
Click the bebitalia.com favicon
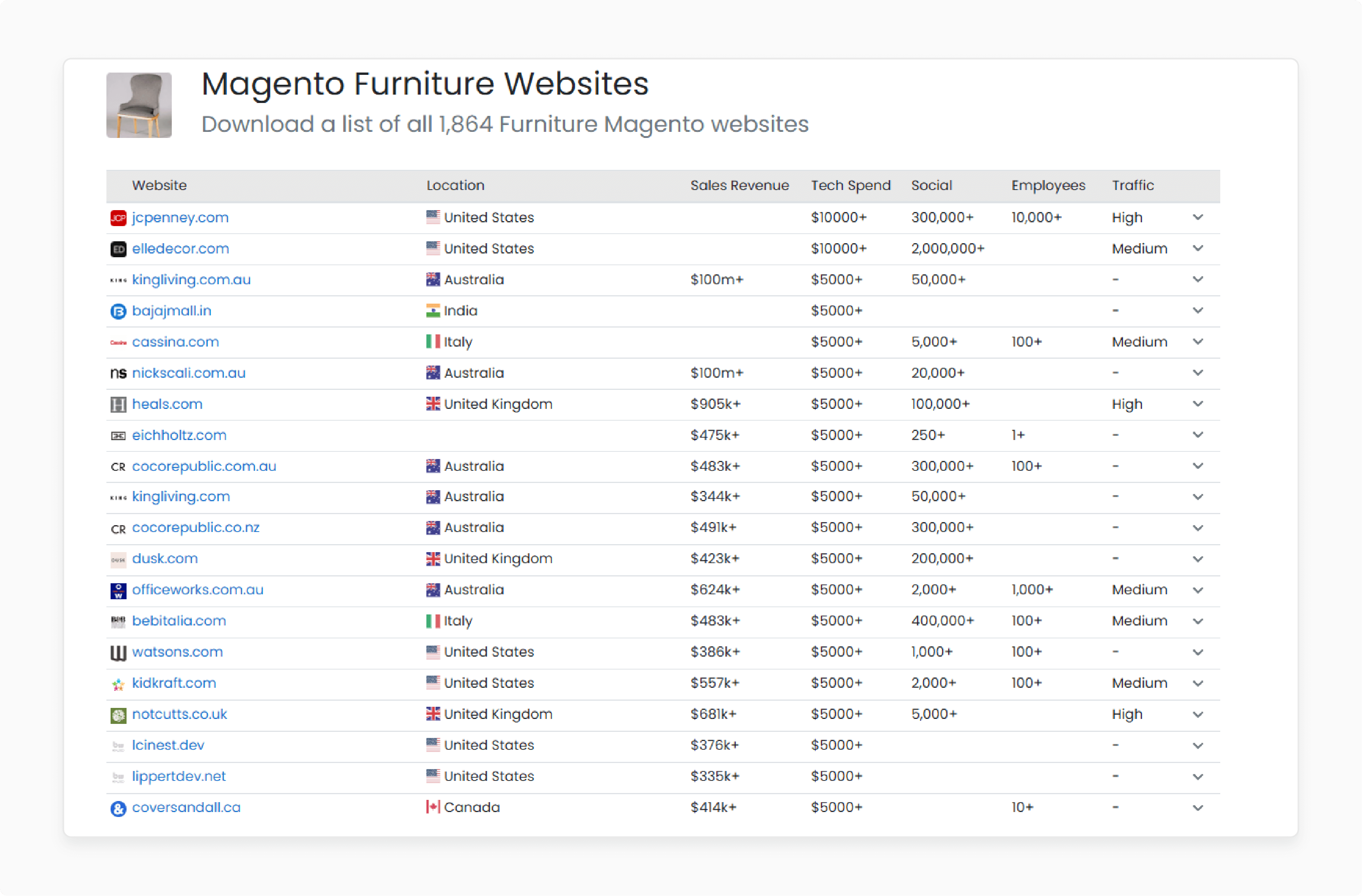(x=118, y=621)
